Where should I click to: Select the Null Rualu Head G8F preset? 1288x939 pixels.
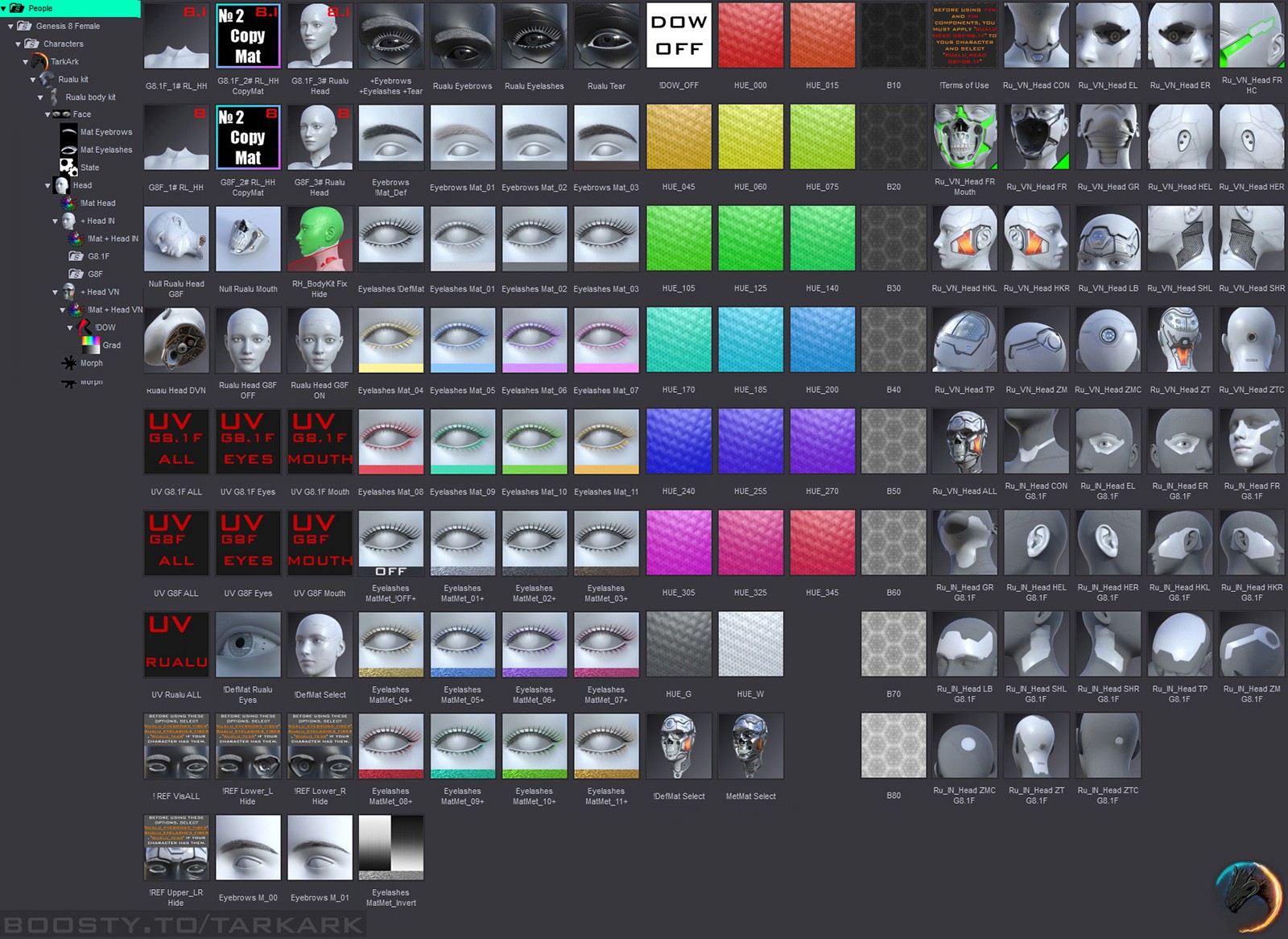click(x=176, y=238)
